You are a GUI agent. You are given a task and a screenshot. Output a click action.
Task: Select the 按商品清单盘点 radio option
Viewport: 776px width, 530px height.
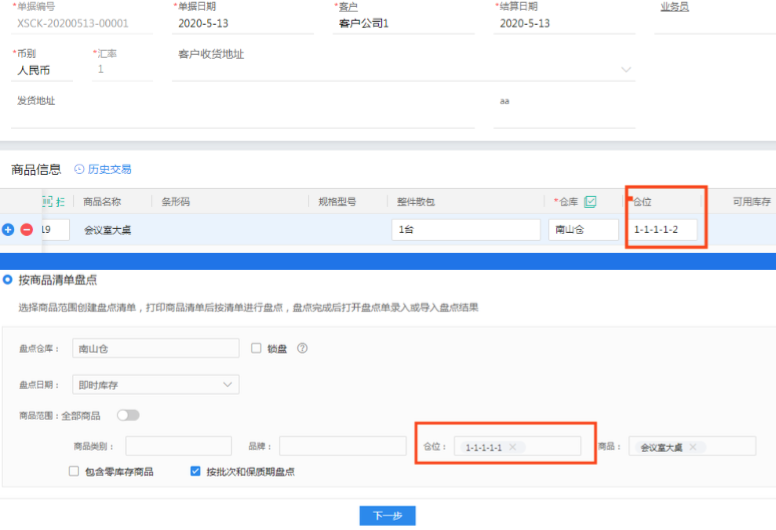point(8,279)
